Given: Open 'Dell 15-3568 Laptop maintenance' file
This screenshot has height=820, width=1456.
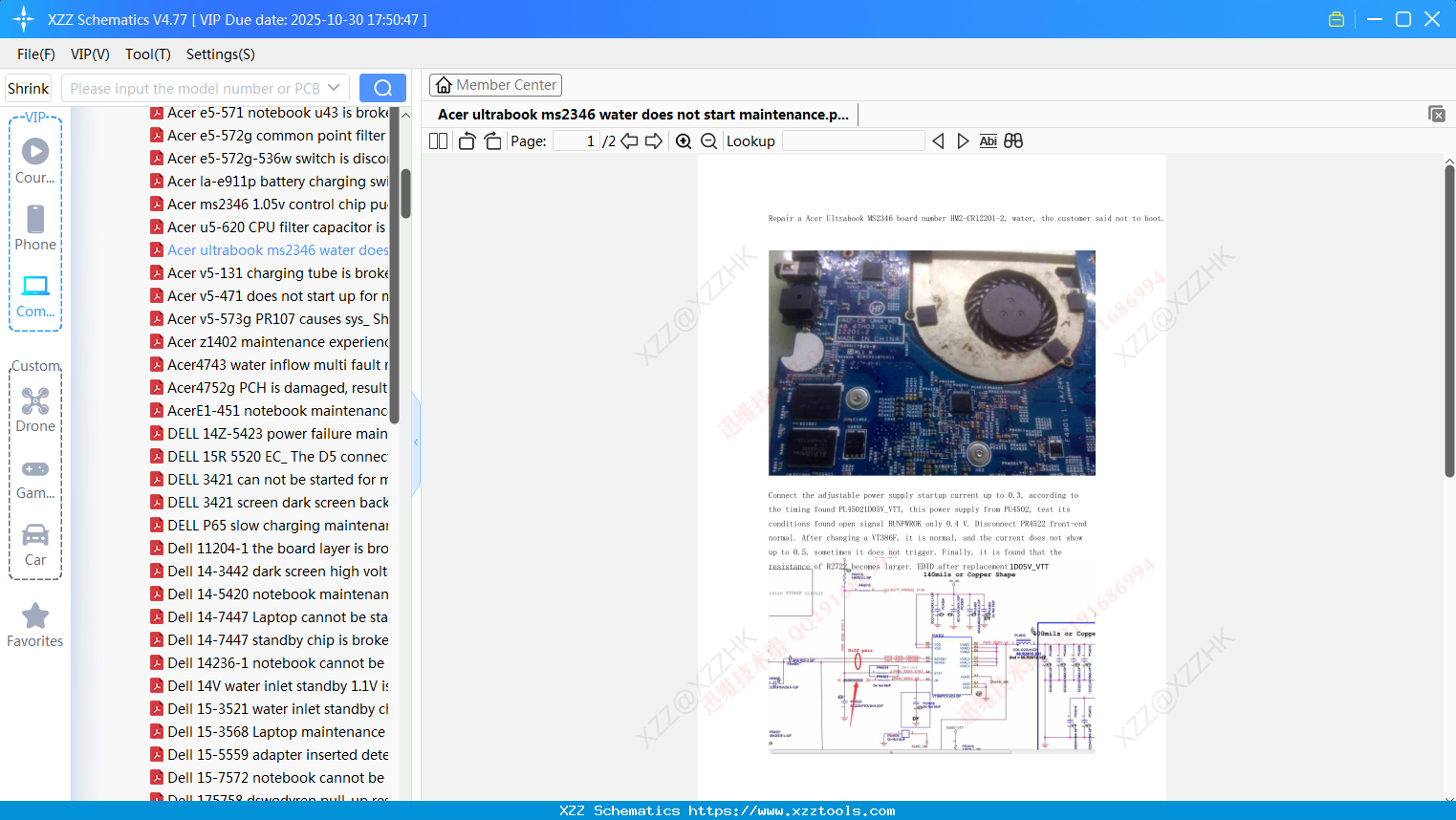Looking at the screenshot, I should [270, 732].
